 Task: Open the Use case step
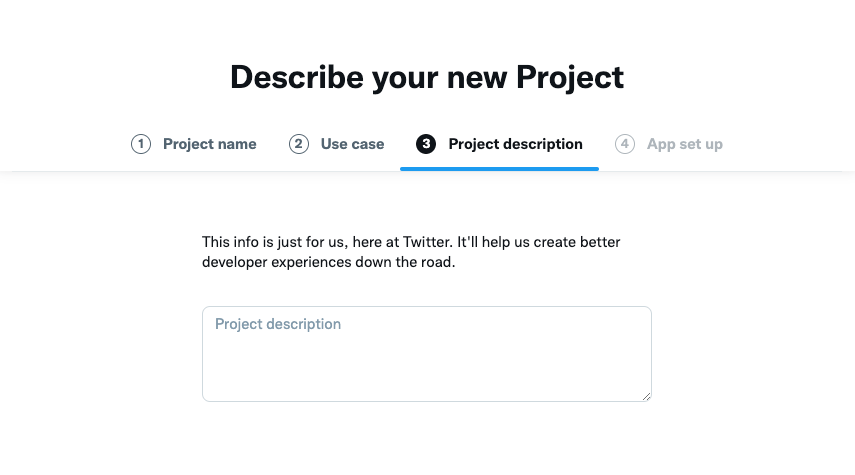[x=352, y=144]
